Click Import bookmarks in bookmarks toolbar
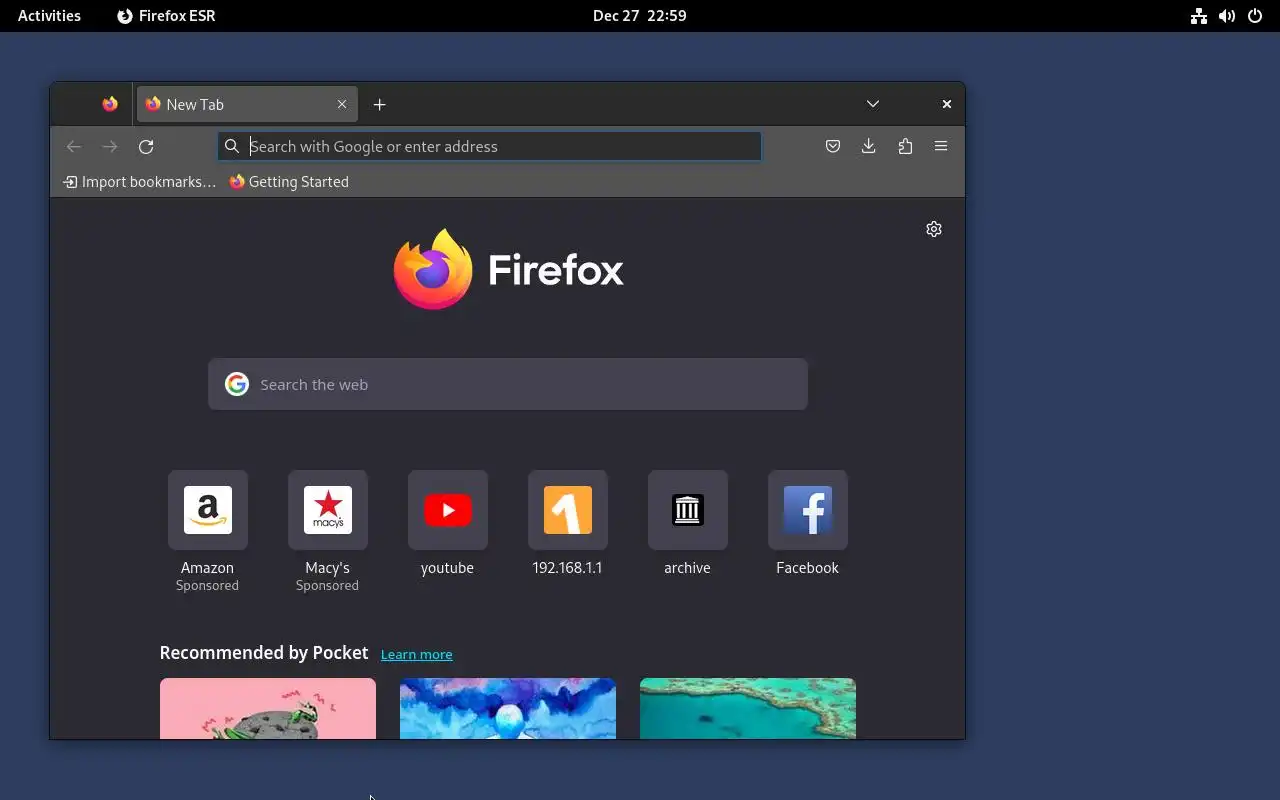This screenshot has height=800, width=1280. click(x=139, y=182)
